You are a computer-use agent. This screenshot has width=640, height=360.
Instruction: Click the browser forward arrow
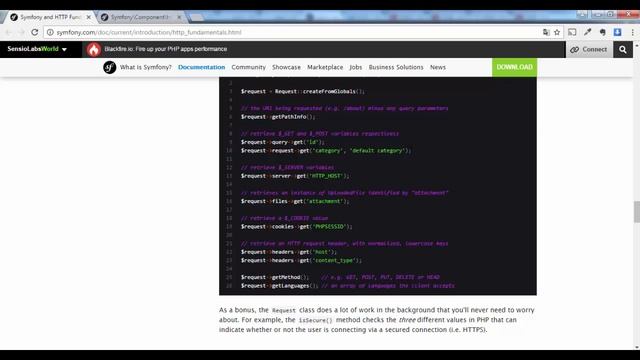pos(22,32)
